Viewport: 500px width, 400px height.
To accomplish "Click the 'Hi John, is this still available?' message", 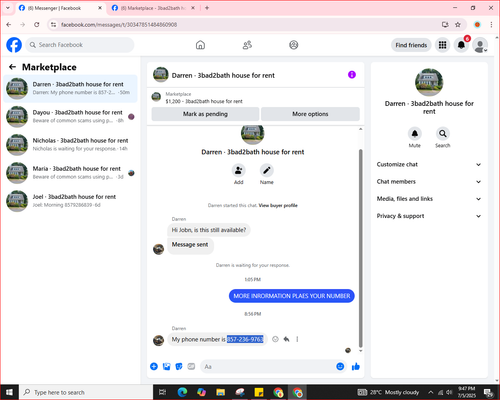I will (x=209, y=230).
